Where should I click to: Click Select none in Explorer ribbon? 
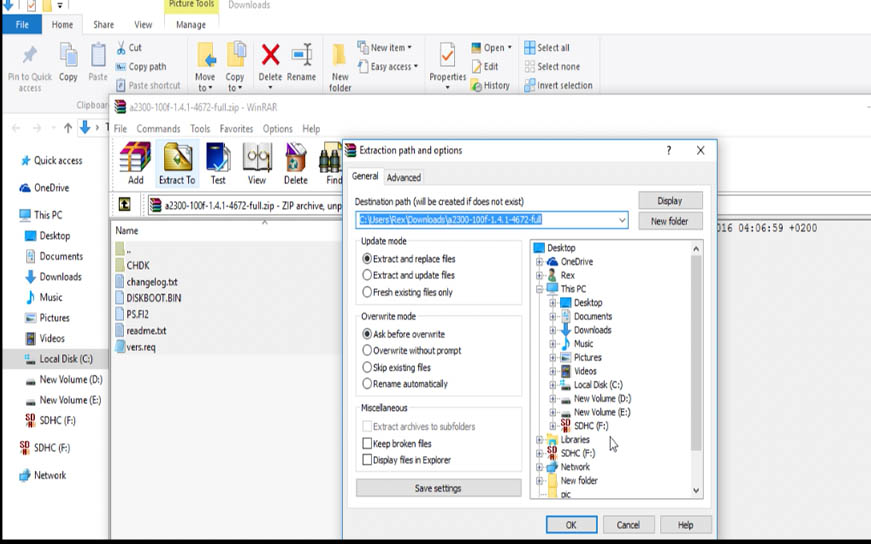click(x=552, y=67)
